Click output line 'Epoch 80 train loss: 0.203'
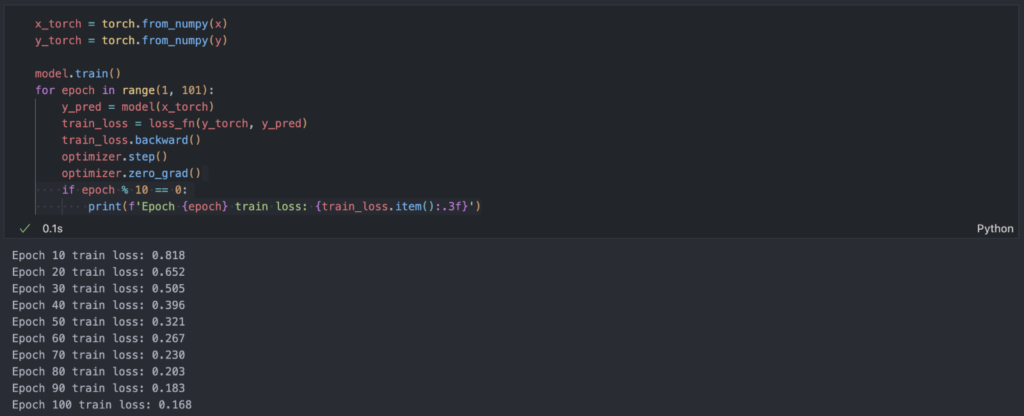Viewport: 1024px width, 416px height. [x=99, y=372]
